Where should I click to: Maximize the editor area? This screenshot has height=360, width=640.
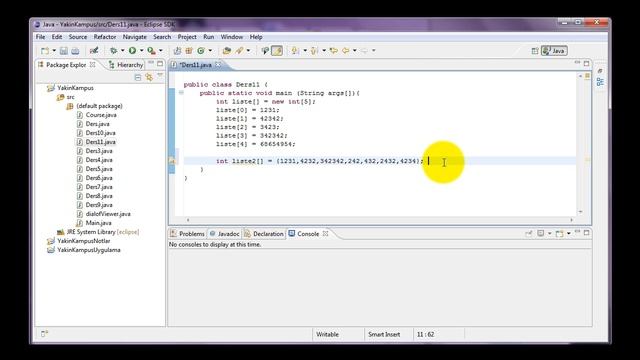[587, 64]
